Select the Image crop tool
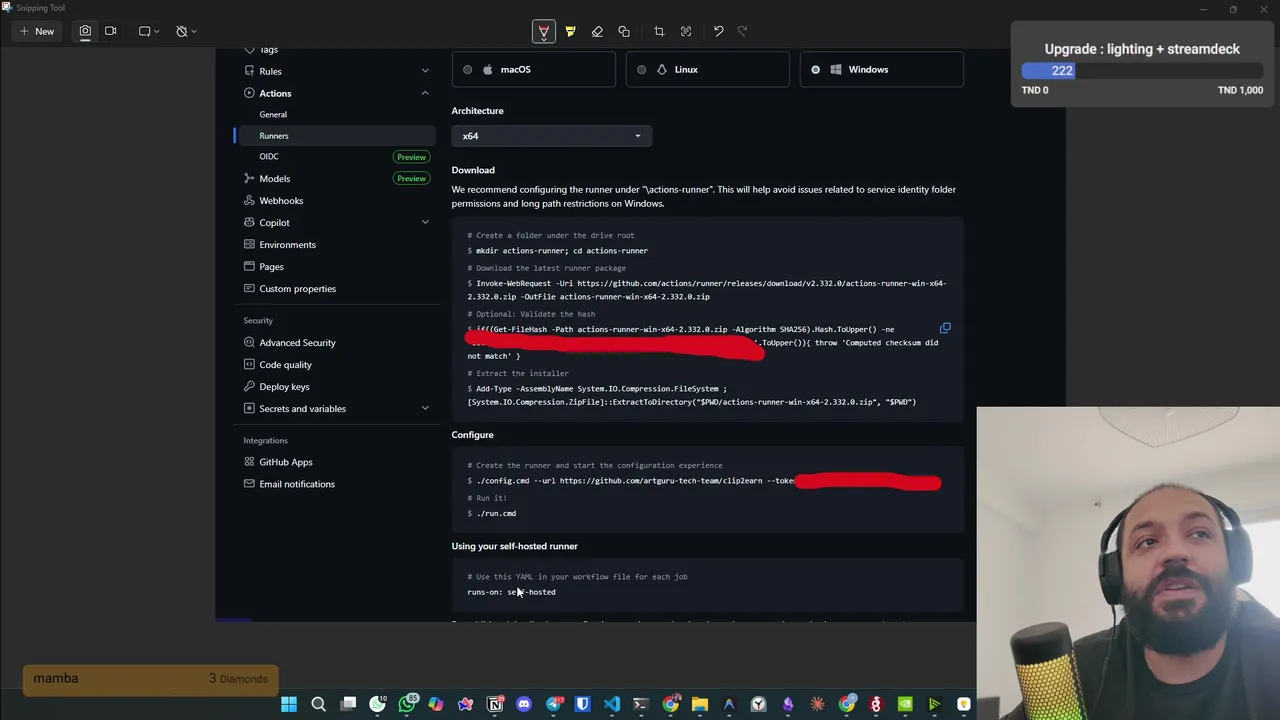Image resolution: width=1280 pixels, height=720 pixels. [659, 31]
